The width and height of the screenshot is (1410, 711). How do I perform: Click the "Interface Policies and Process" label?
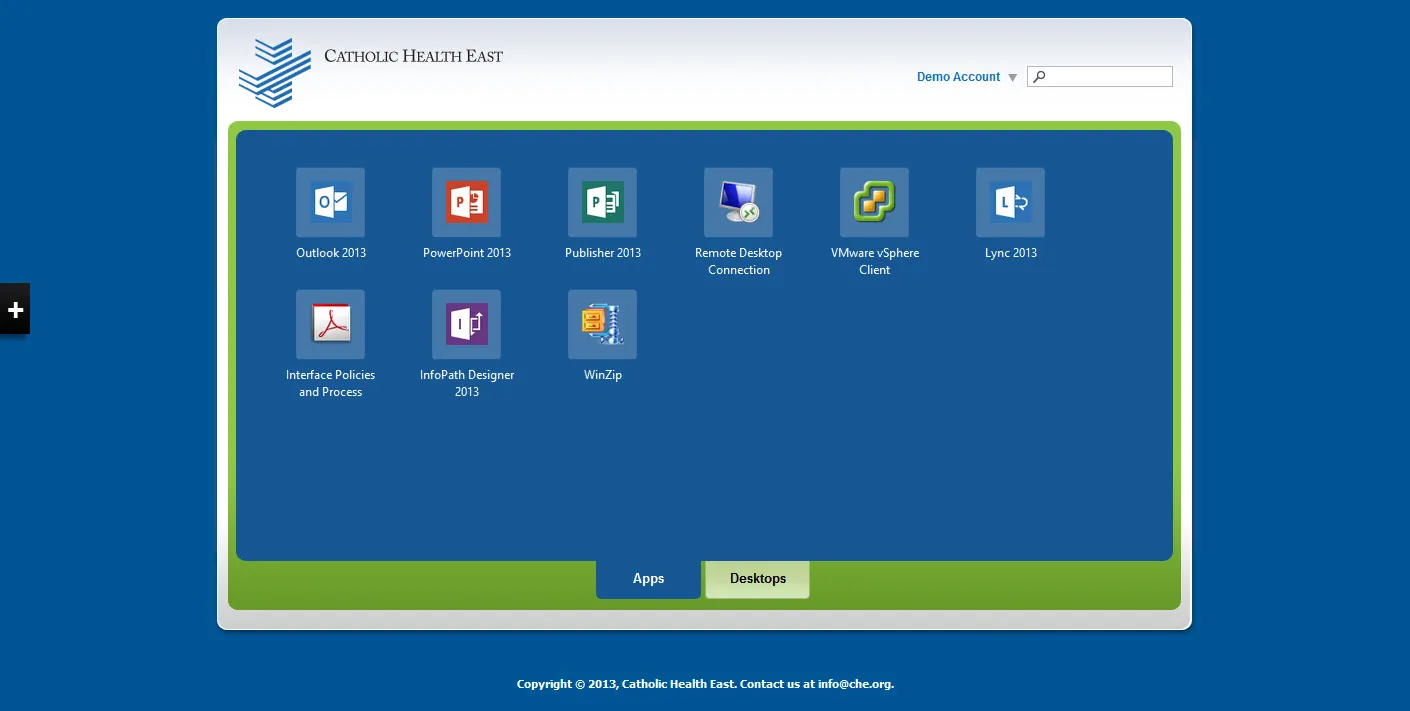[x=331, y=383]
